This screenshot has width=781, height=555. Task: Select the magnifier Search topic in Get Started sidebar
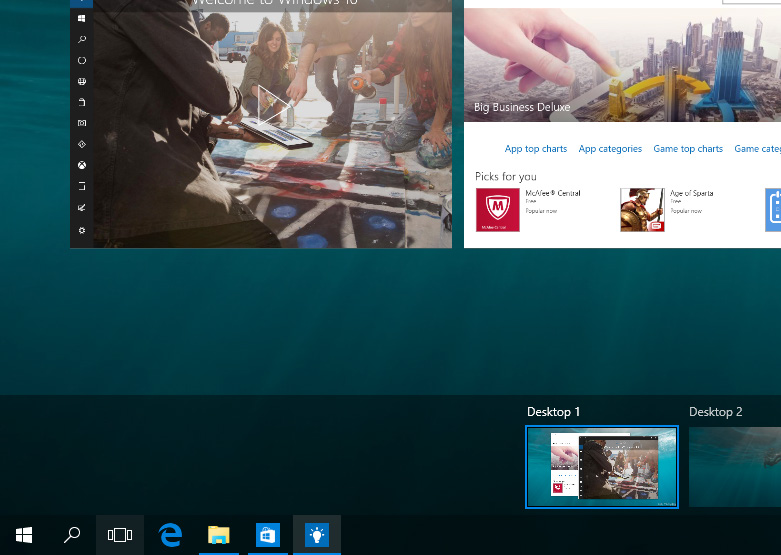coord(82,39)
